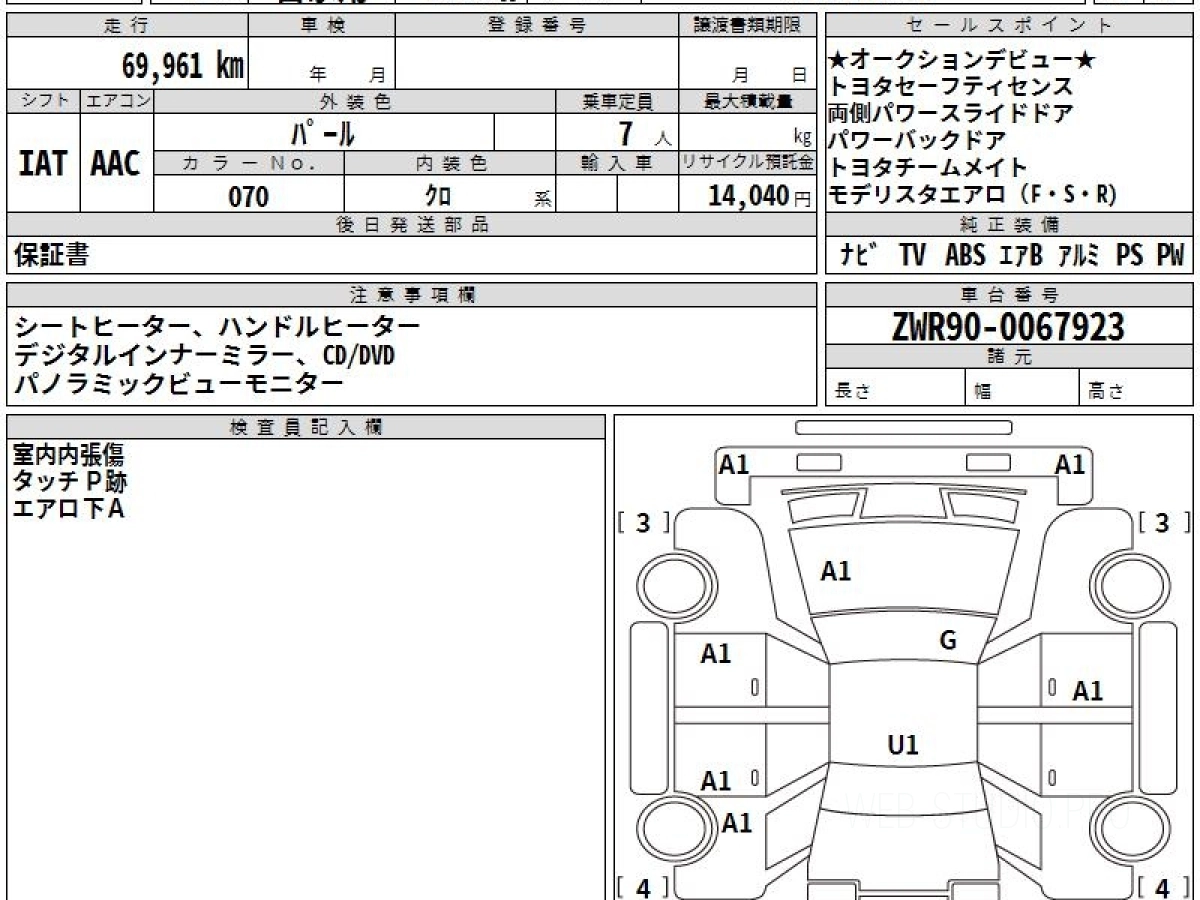
Task: Select the タッチP跡 inspector note
Action: coord(70,482)
